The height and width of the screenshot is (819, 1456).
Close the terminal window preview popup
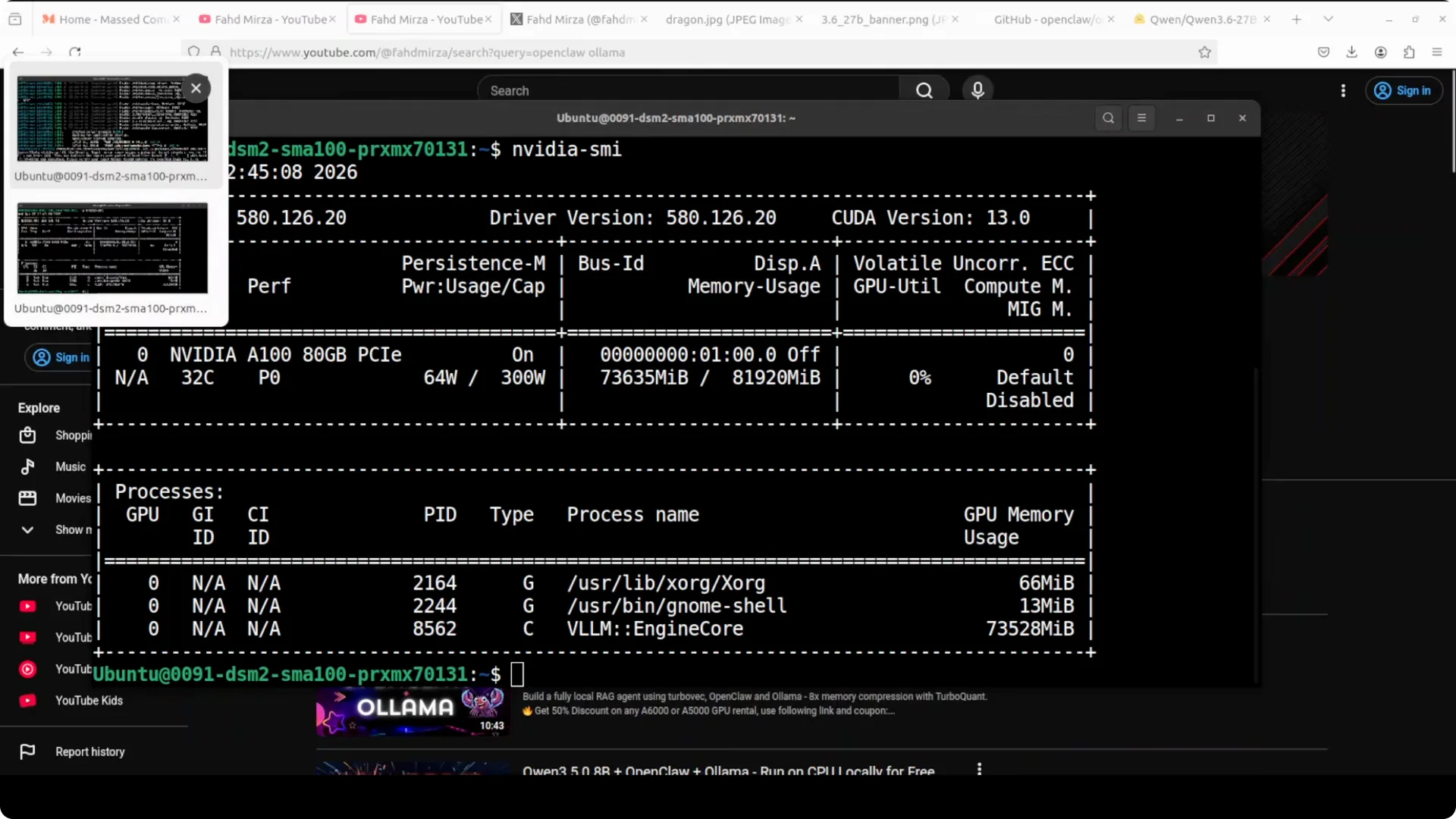(x=196, y=88)
